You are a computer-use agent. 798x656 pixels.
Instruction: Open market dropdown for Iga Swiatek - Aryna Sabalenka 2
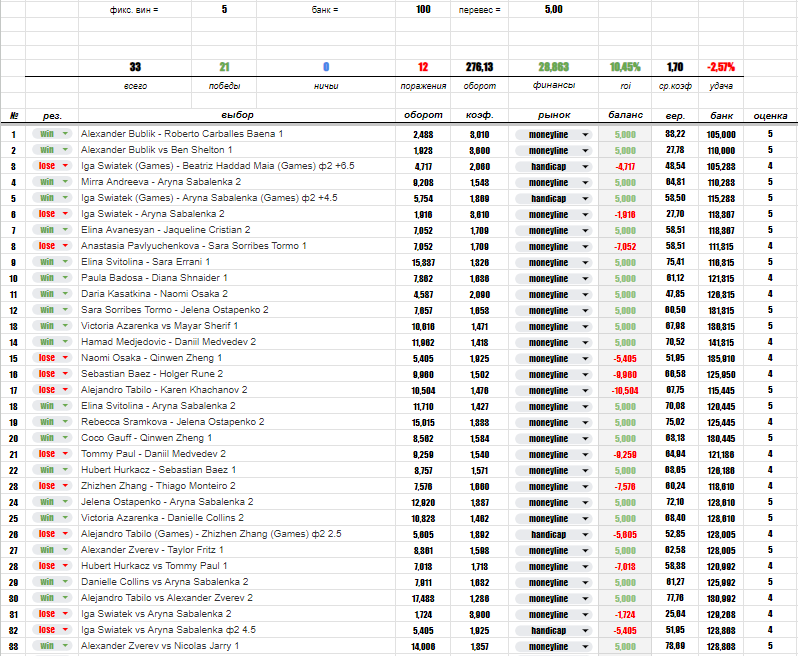click(554, 215)
